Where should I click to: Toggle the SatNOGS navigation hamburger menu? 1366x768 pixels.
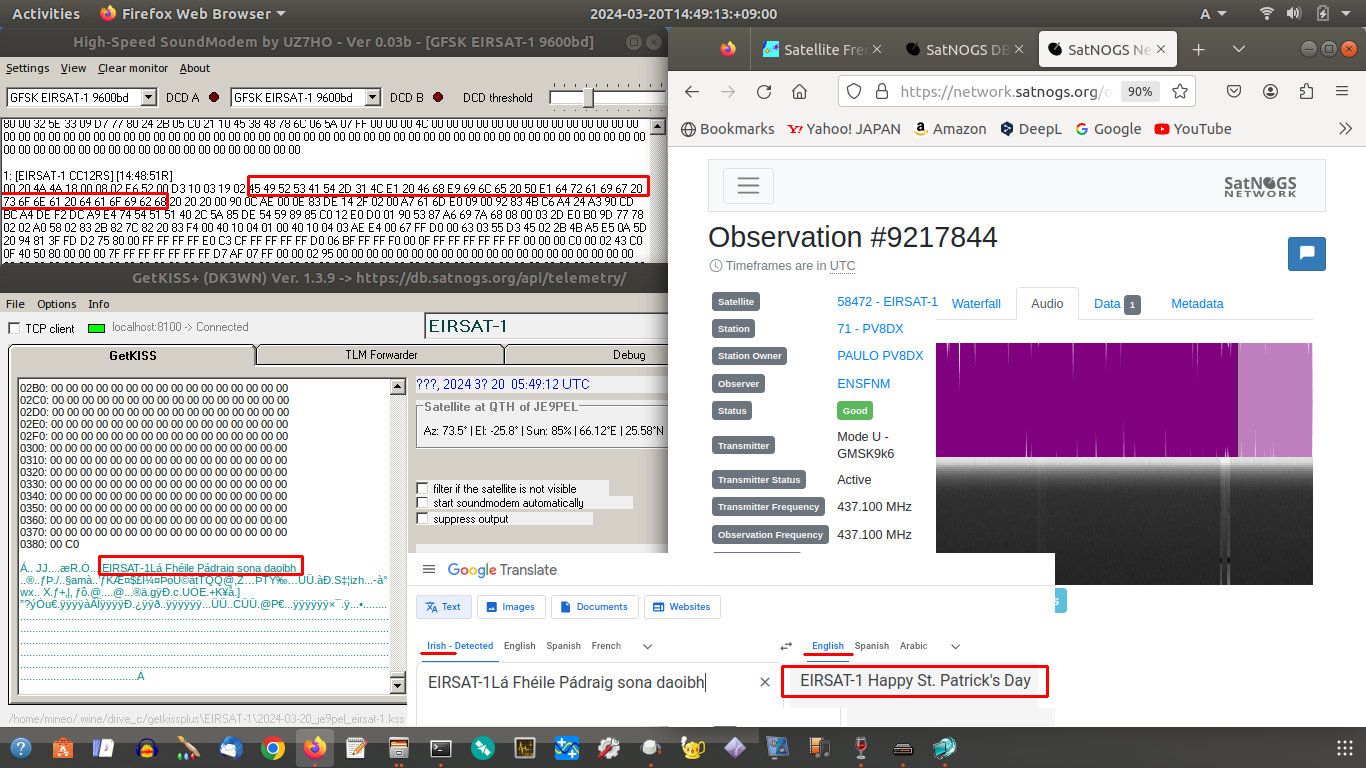(x=748, y=185)
